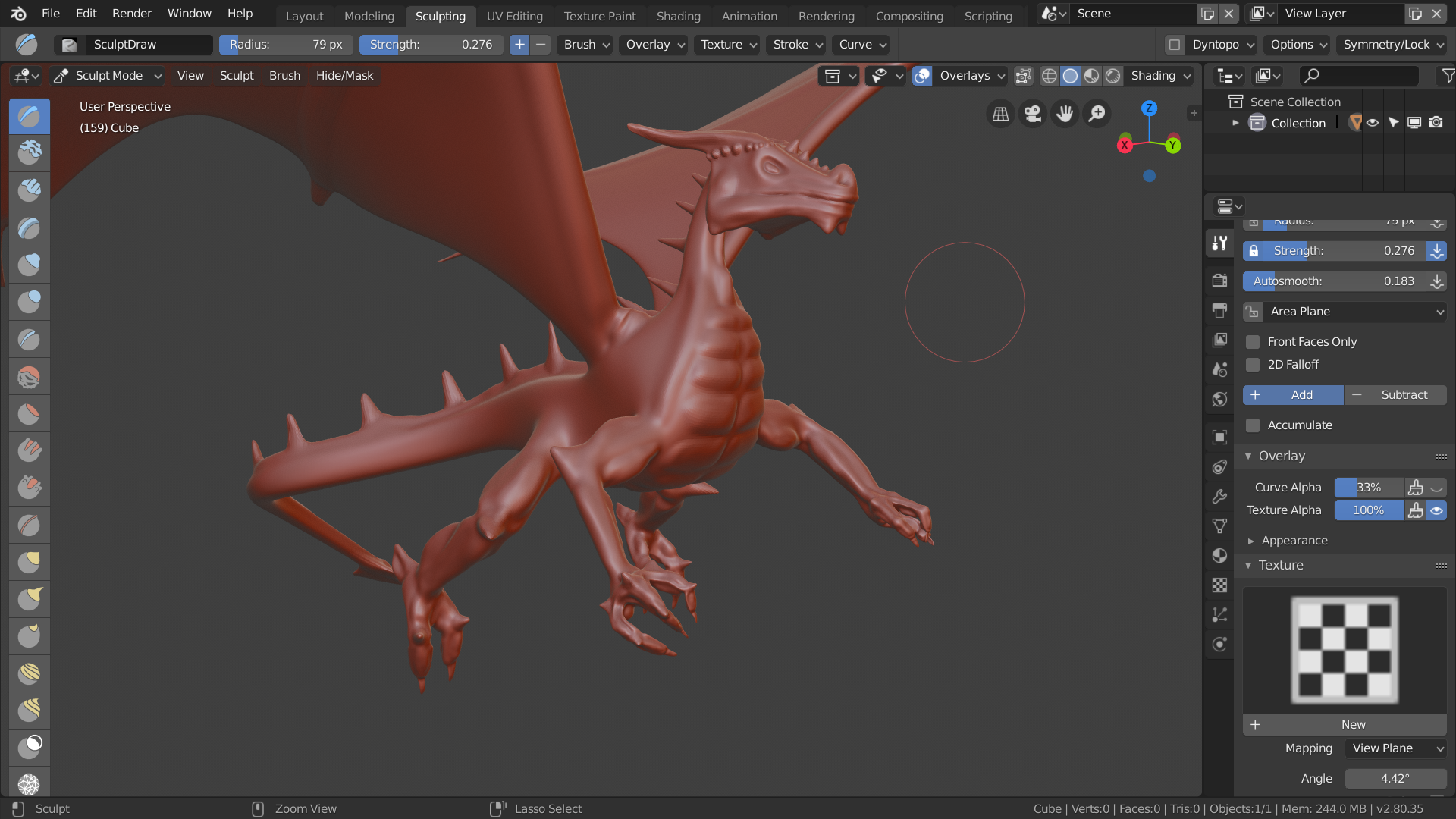Select the Smooth brush tool
This screenshot has height=819, width=1456.
click(x=30, y=376)
